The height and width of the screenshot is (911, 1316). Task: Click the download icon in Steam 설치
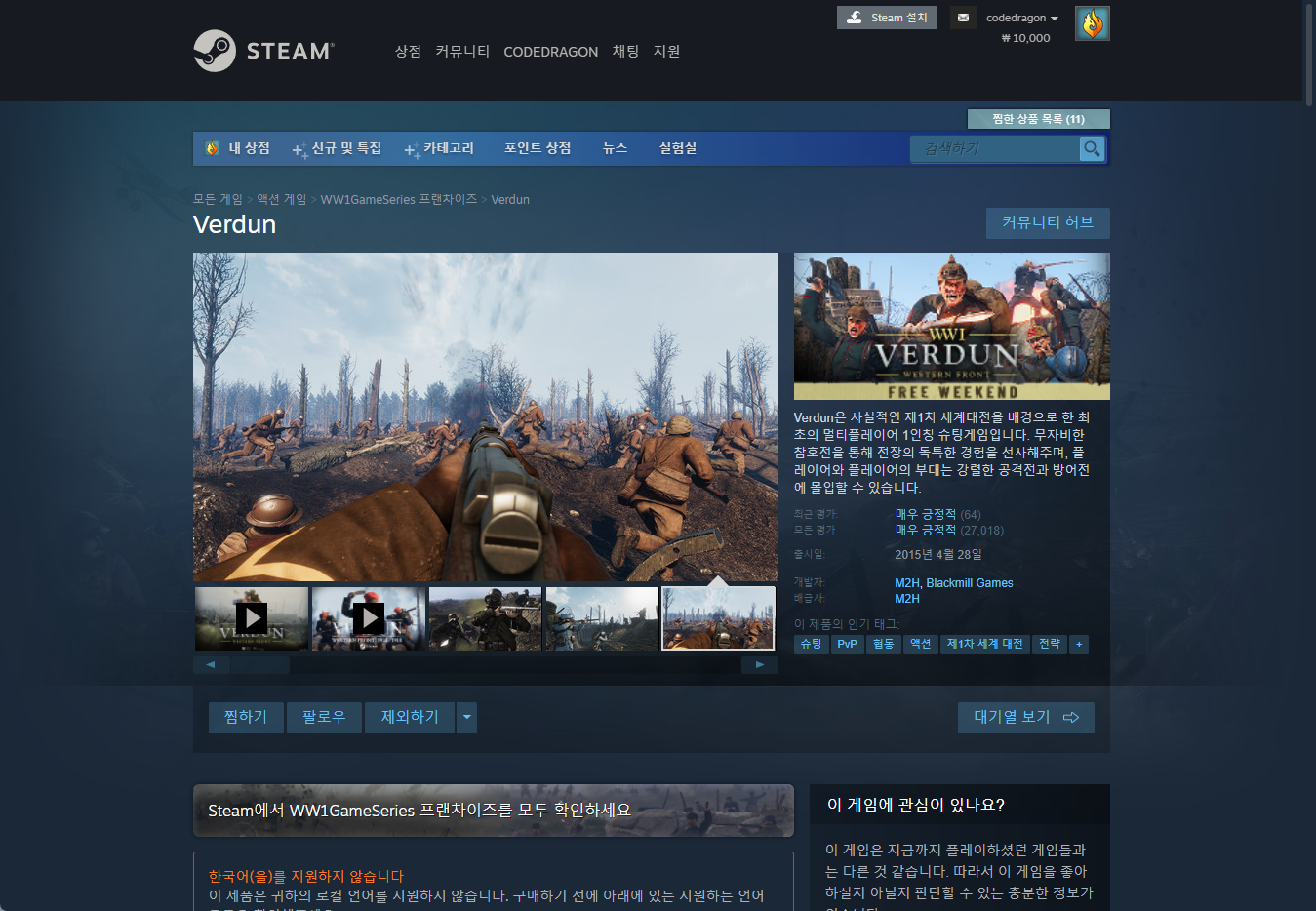point(855,18)
